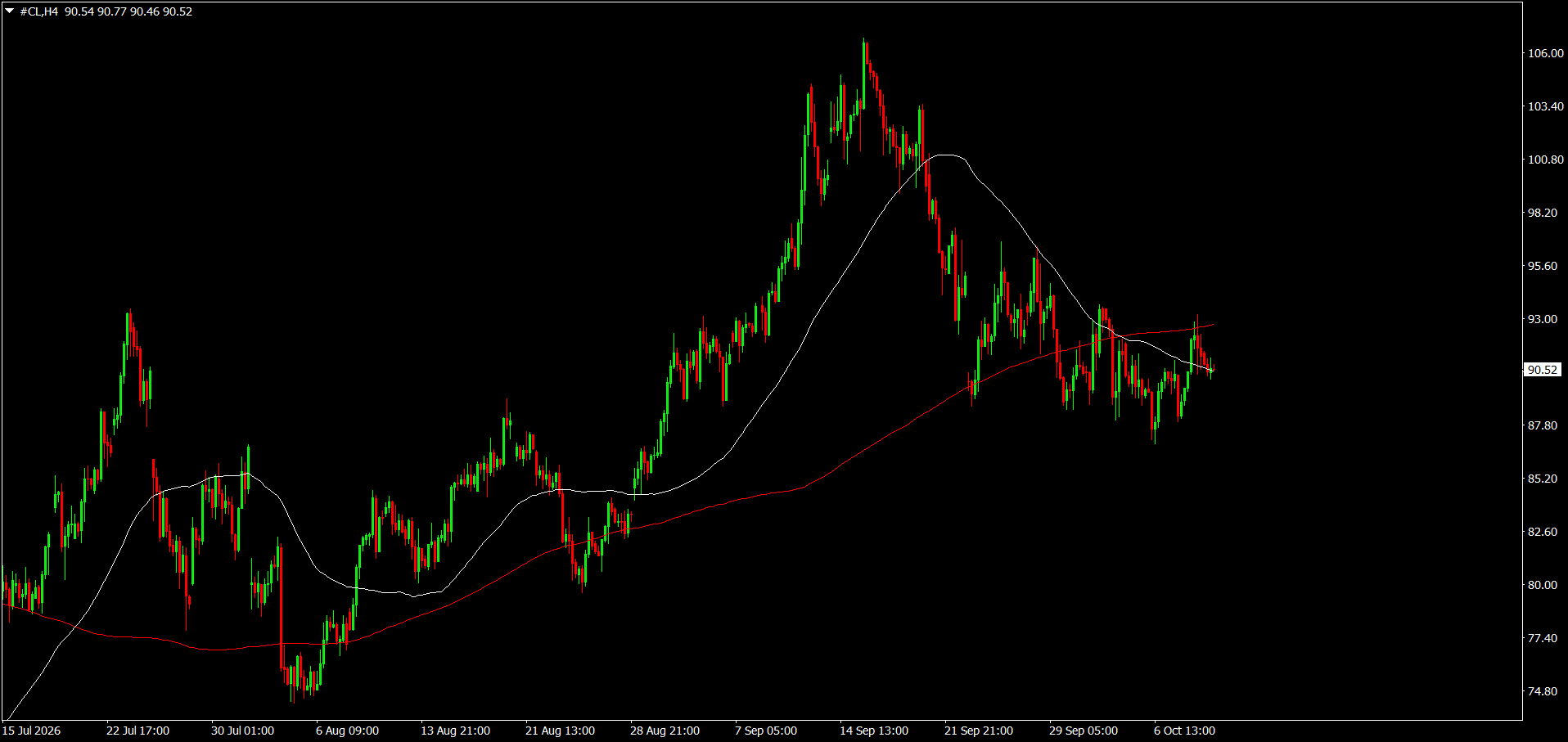The image size is (1568, 742).
Task: Select the 21 Aug 13:00 time label
Action: click(x=560, y=731)
